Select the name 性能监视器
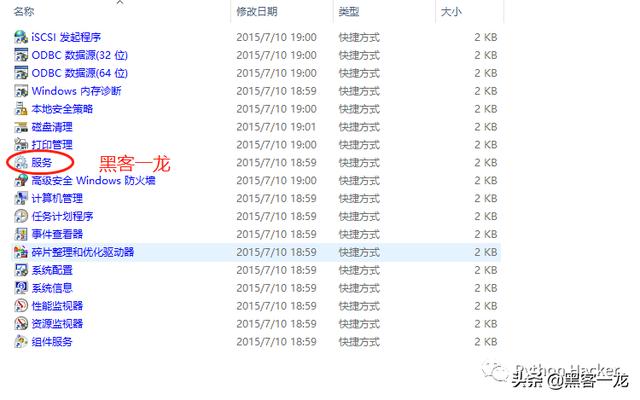The width and height of the screenshot is (640, 400). [x=57, y=306]
